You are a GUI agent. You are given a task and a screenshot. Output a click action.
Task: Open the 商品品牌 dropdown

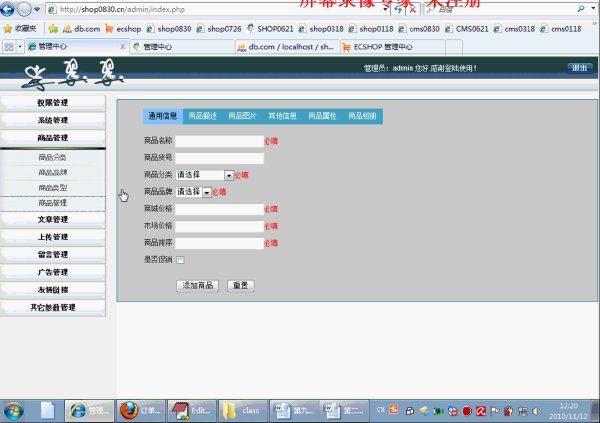pos(194,192)
